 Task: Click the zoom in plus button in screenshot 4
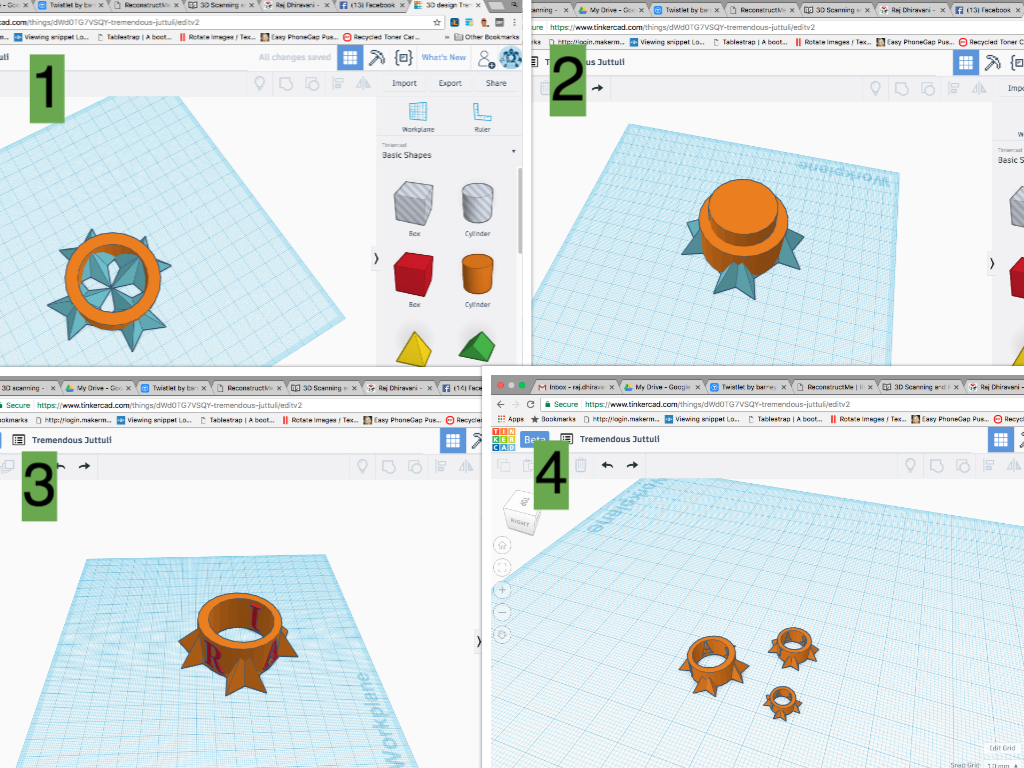pyautogui.click(x=502, y=590)
